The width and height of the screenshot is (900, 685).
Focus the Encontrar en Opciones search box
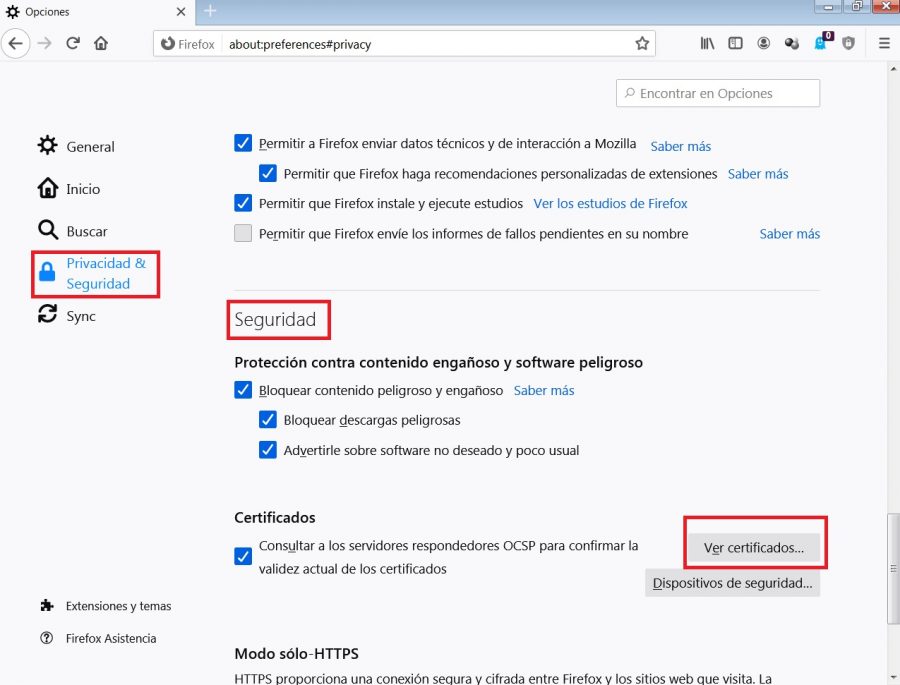[718, 93]
